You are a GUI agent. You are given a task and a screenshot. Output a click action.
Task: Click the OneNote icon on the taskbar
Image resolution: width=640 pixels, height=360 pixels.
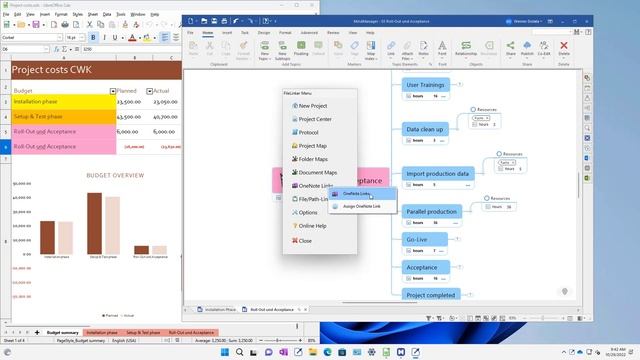(283, 352)
